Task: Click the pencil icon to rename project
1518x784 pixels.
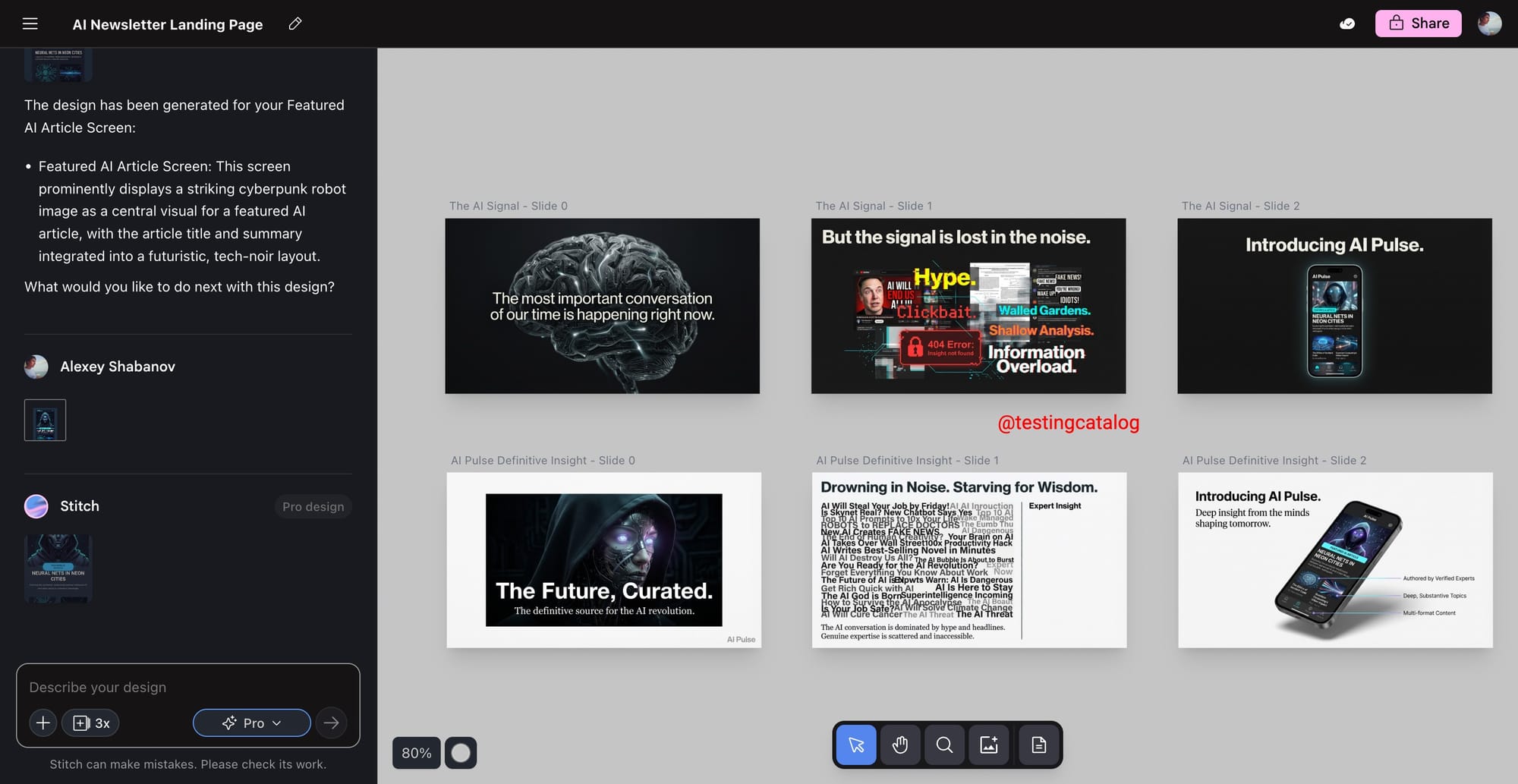Action: click(295, 24)
